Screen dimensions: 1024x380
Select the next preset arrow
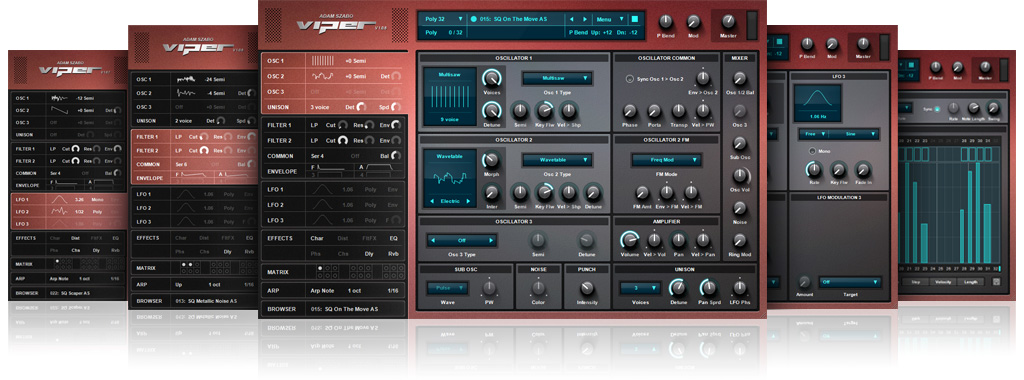point(584,19)
